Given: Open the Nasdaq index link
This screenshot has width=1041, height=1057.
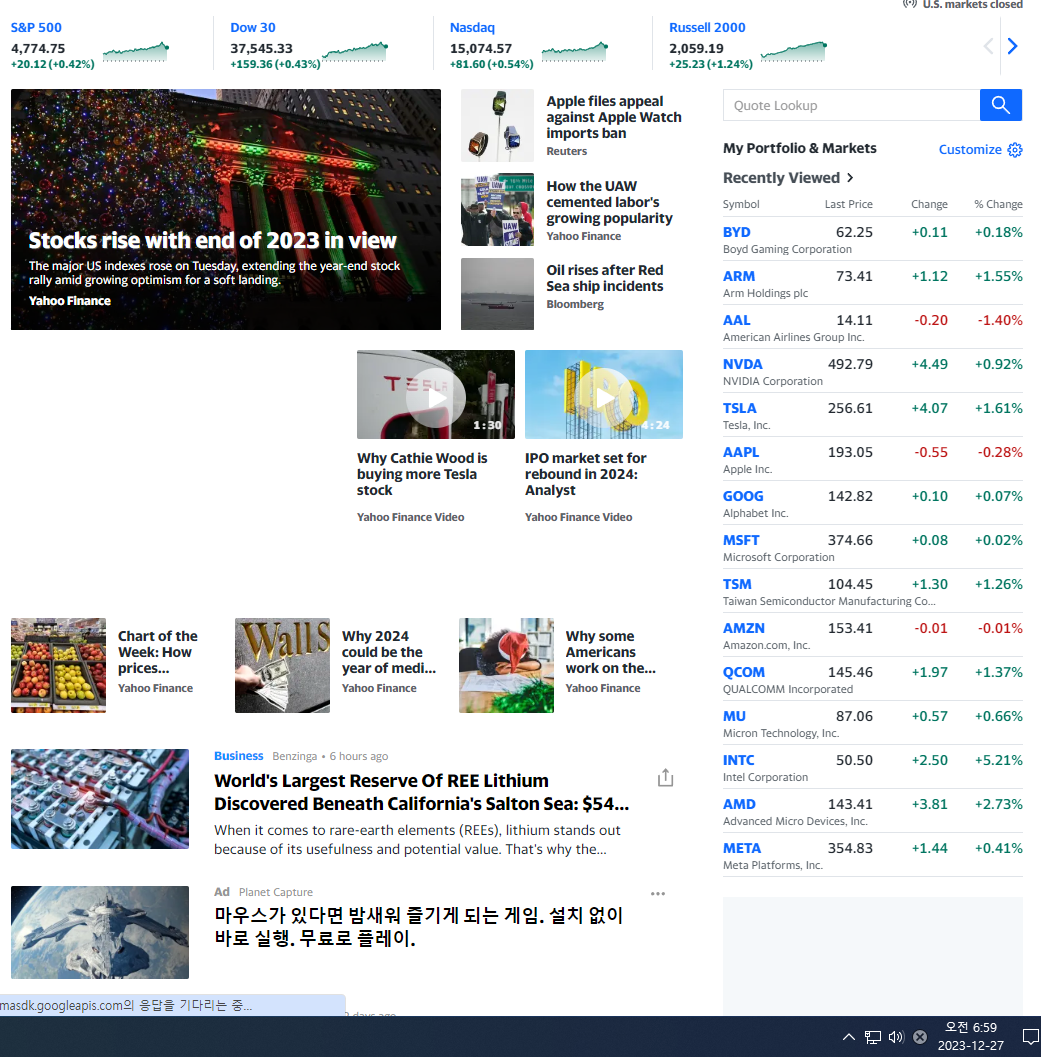Looking at the screenshot, I should pos(472,28).
